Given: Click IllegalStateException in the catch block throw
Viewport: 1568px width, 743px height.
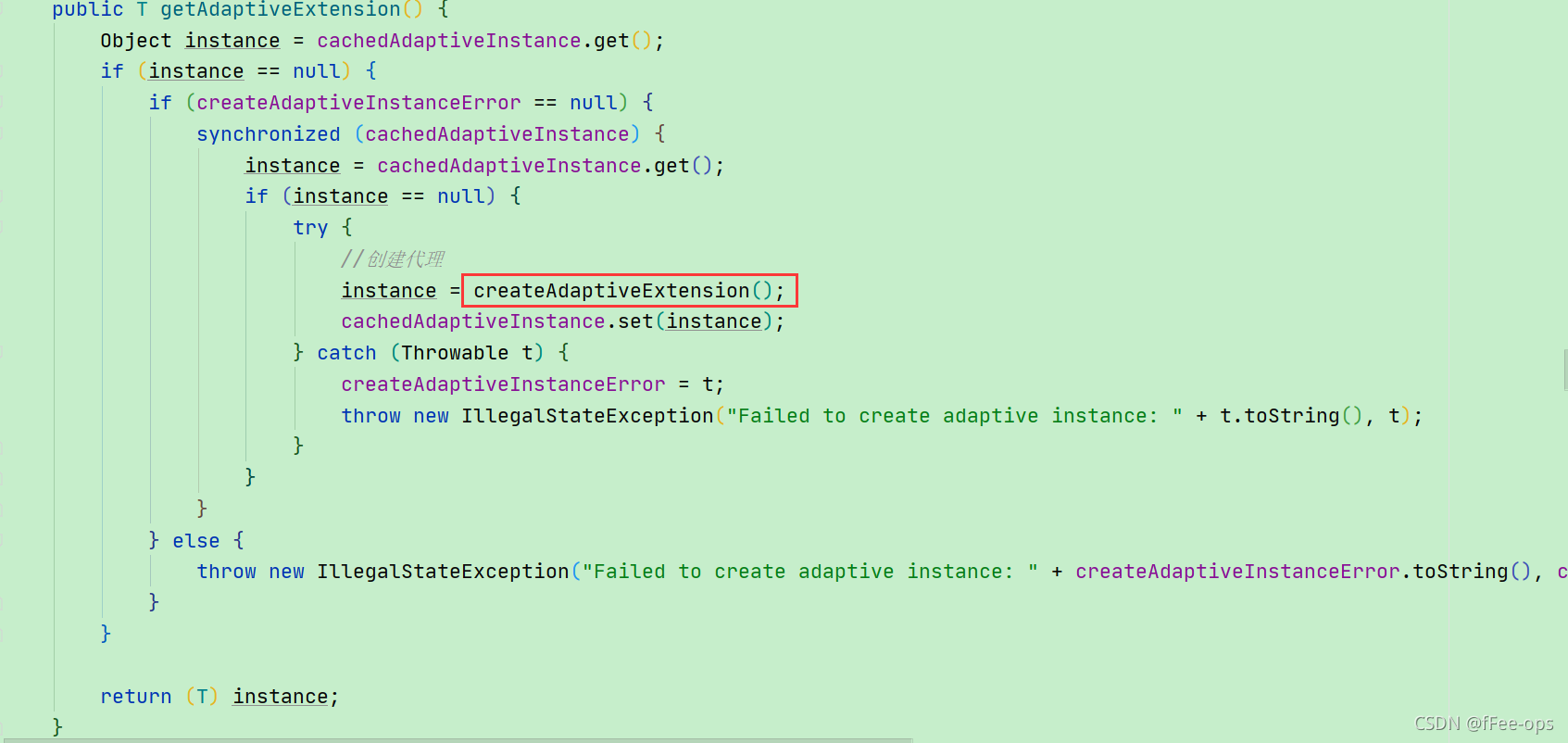Looking at the screenshot, I should (x=587, y=416).
